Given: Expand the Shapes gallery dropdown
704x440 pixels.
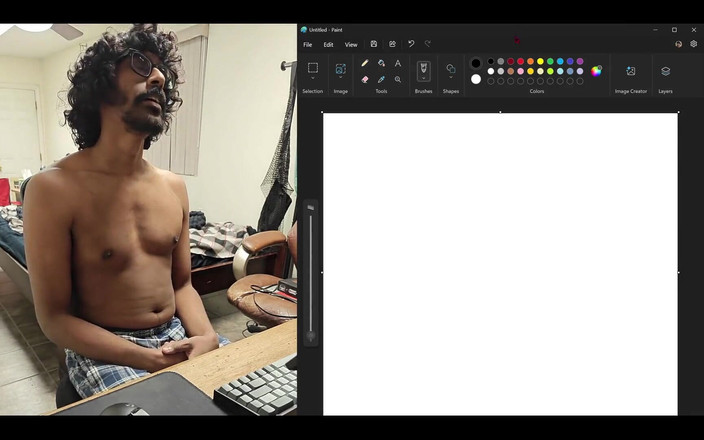Looking at the screenshot, I should [451, 78].
